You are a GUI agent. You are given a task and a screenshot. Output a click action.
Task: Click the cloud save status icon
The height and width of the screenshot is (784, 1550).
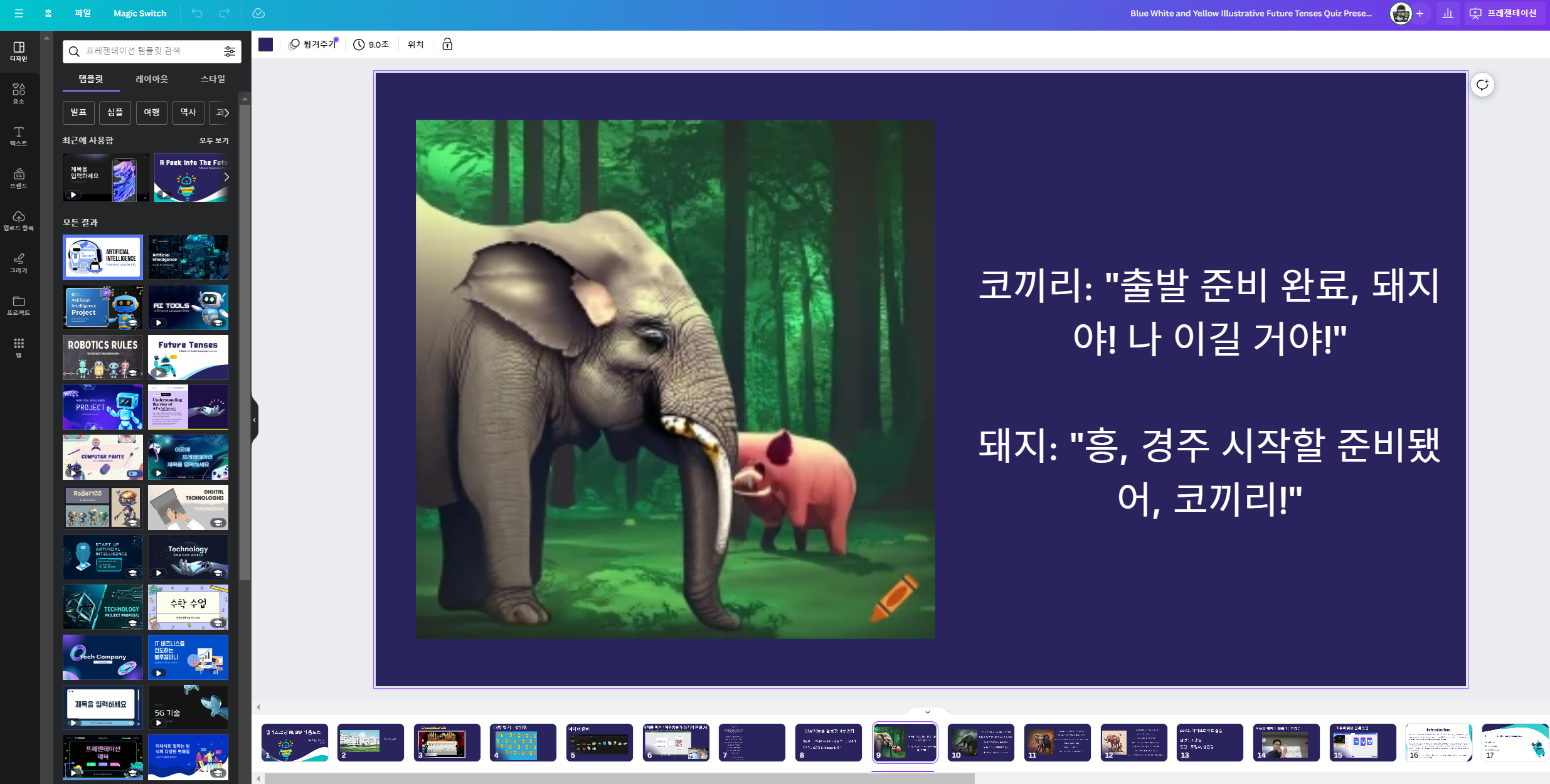tap(258, 13)
